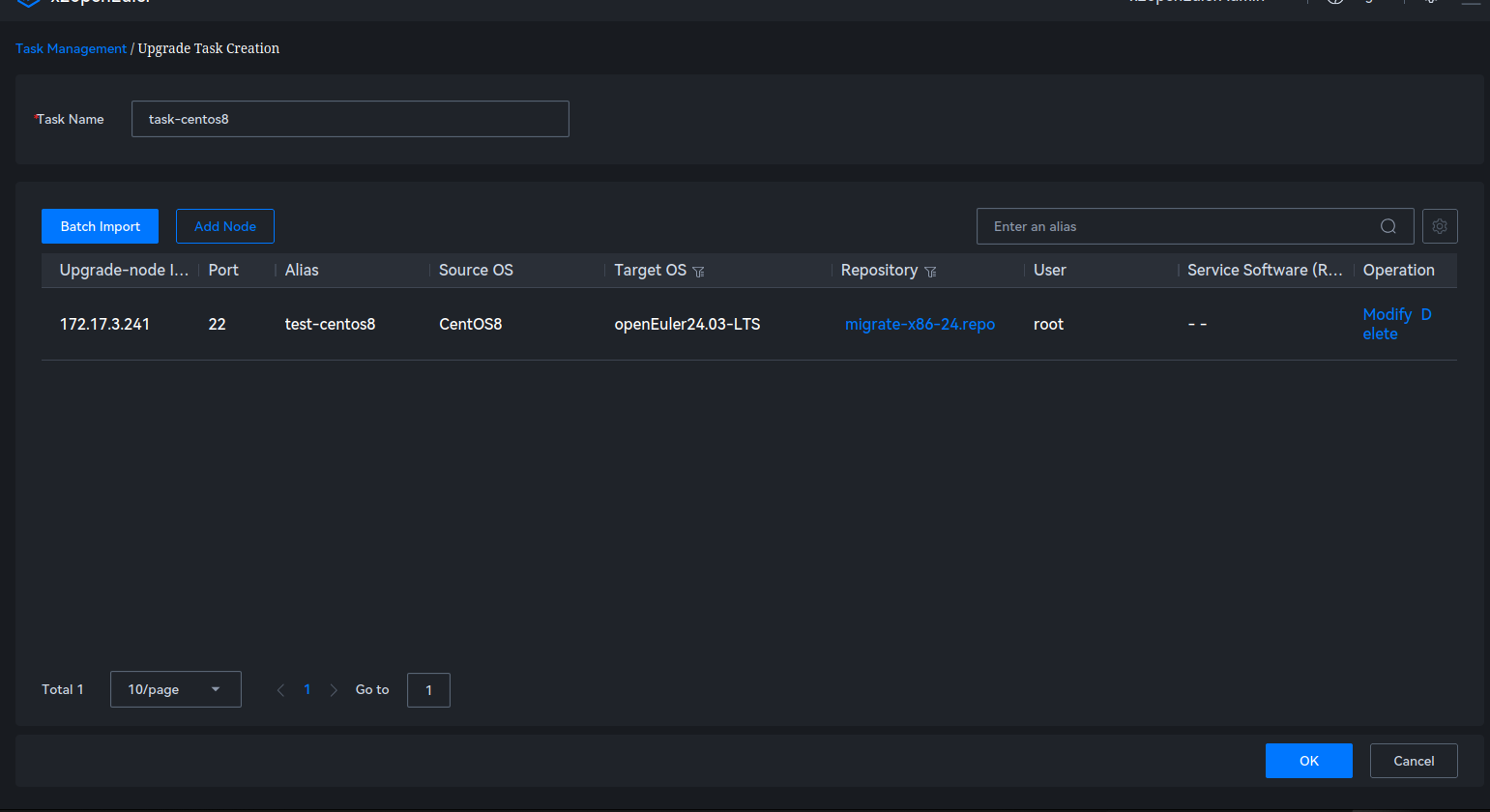Click the Batch Import button

click(100, 226)
